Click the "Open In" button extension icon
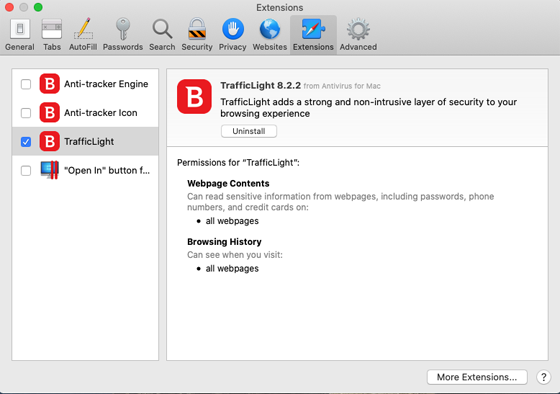 [49, 170]
